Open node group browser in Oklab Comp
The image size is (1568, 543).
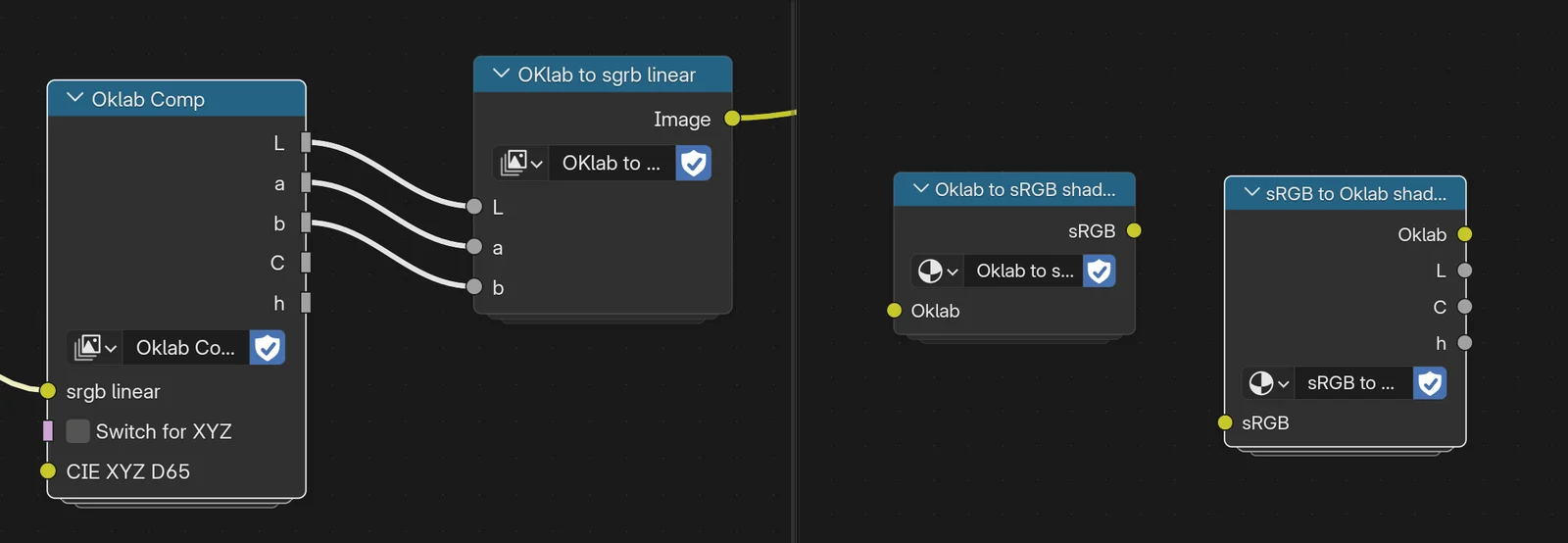[96, 348]
